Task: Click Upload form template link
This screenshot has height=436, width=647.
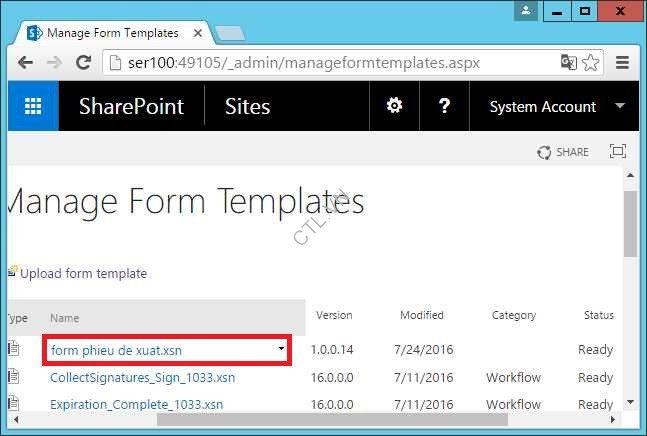Action: point(83,273)
